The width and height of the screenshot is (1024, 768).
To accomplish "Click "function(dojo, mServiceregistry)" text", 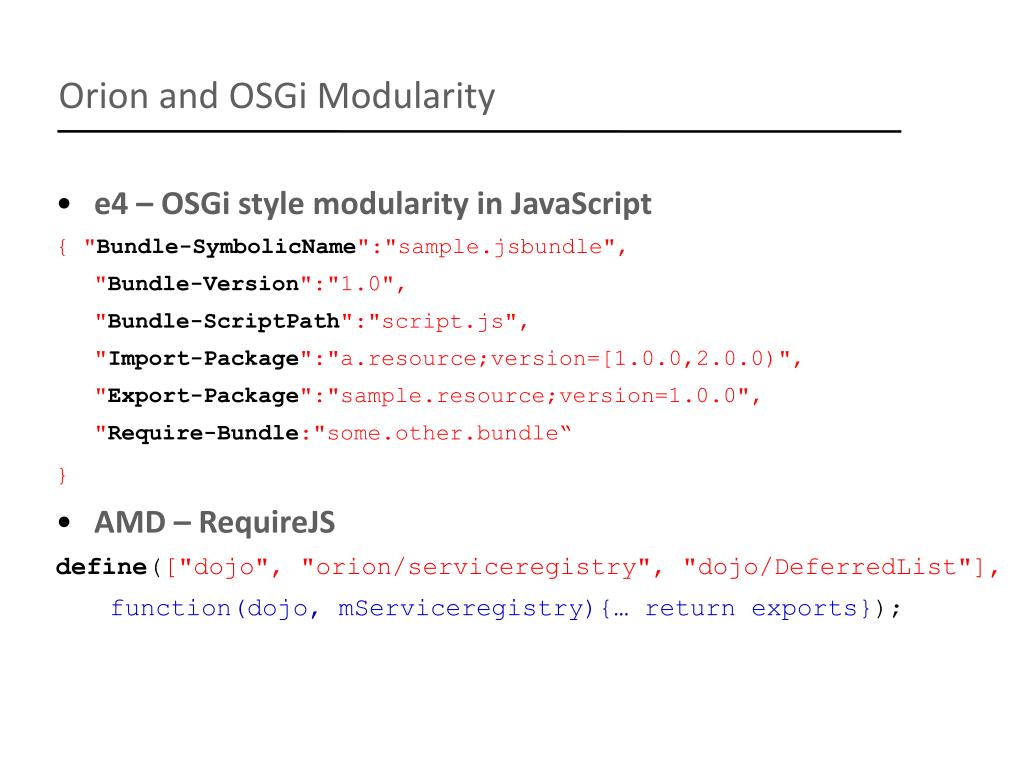I will [x=352, y=609].
